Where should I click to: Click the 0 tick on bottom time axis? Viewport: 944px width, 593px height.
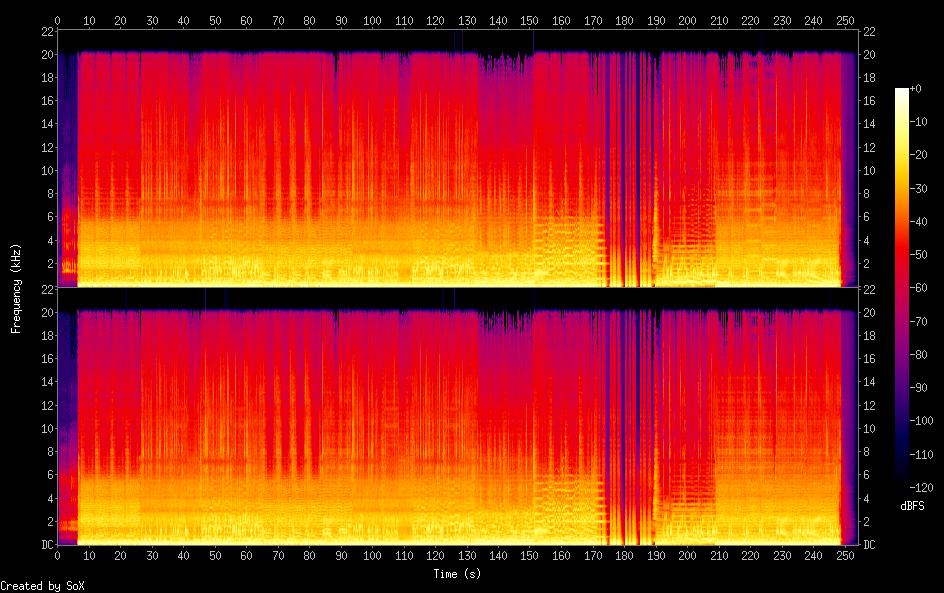tap(58, 556)
